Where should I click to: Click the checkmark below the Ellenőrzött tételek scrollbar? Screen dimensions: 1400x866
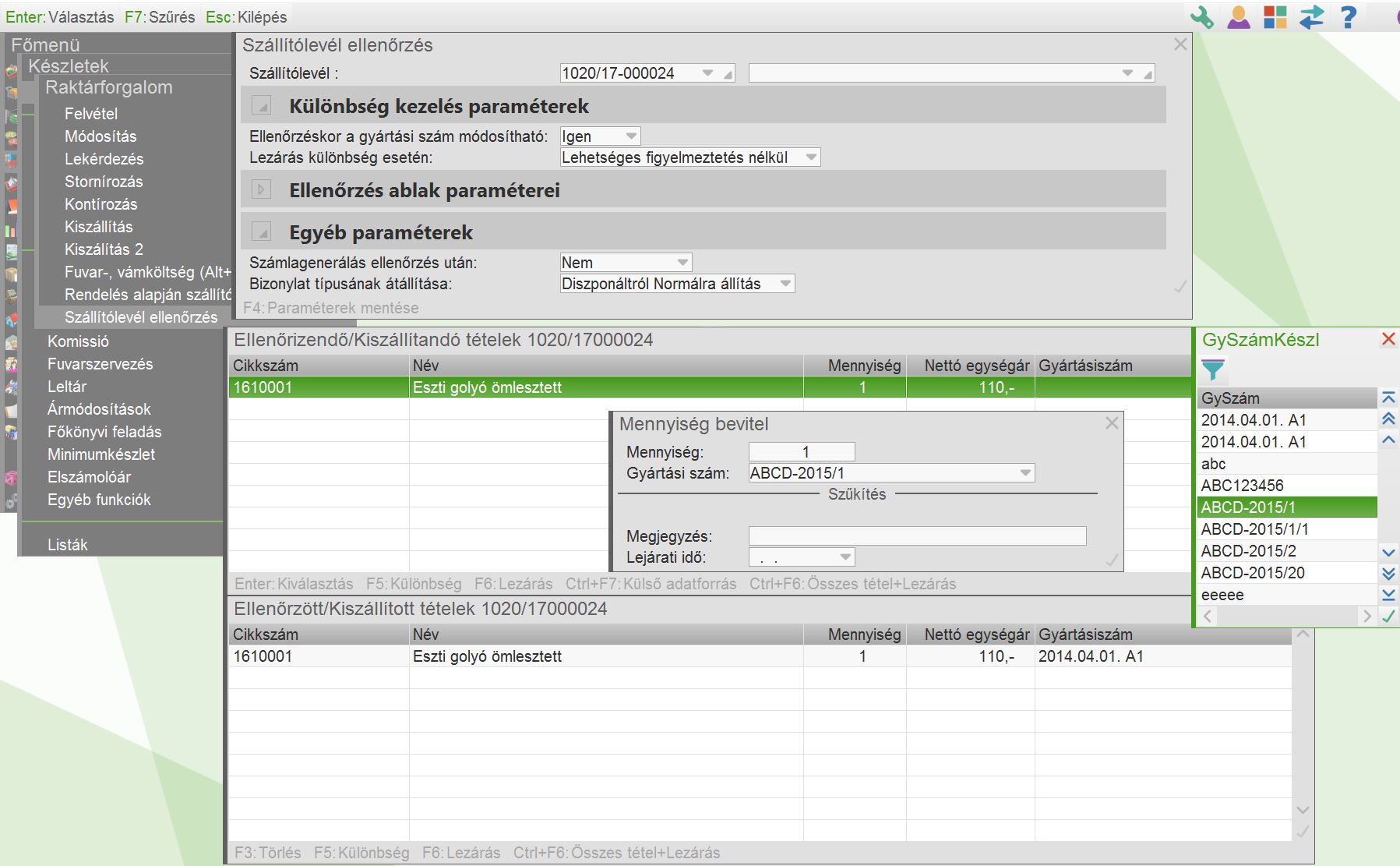tap(1302, 832)
